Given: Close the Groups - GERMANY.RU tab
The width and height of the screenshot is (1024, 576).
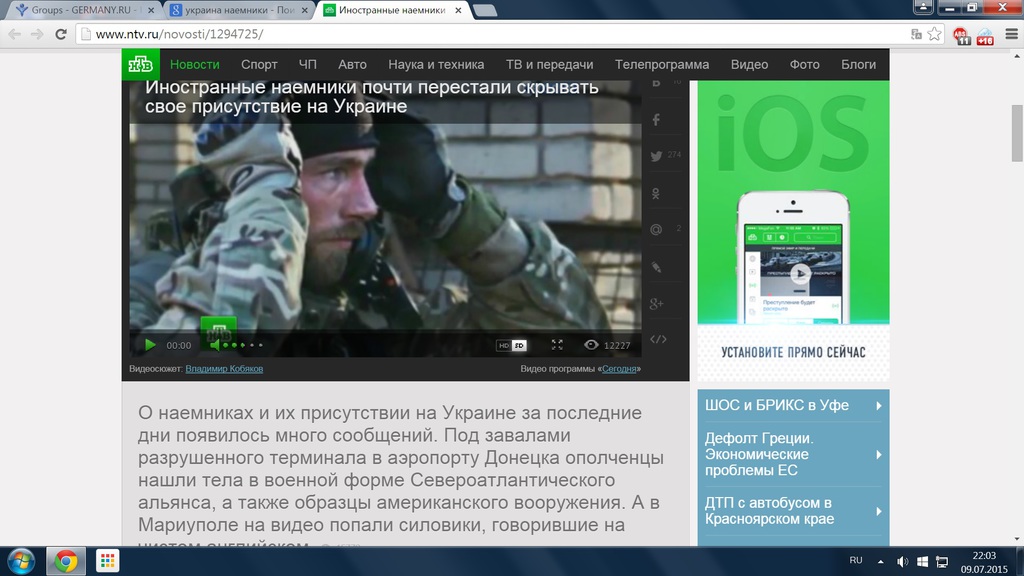Looking at the screenshot, I should point(151,10).
